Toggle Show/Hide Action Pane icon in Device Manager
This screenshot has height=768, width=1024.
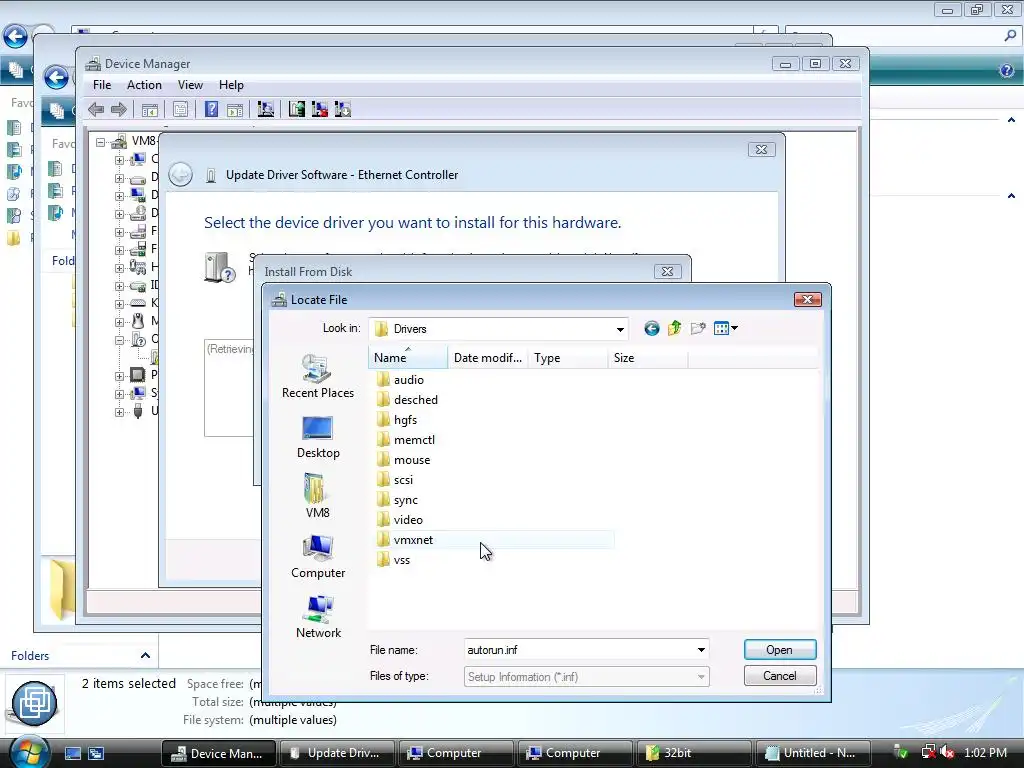coord(234,110)
